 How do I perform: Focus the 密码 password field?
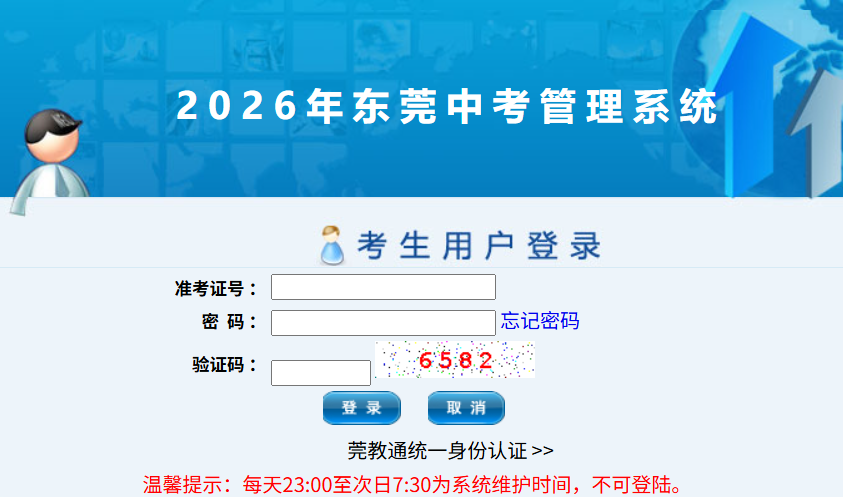(x=383, y=323)
